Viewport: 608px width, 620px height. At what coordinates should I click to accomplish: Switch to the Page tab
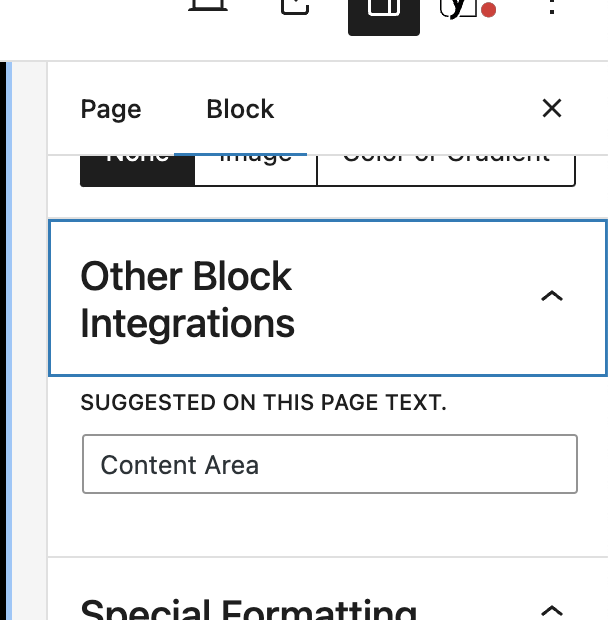(x=111, y=109)
